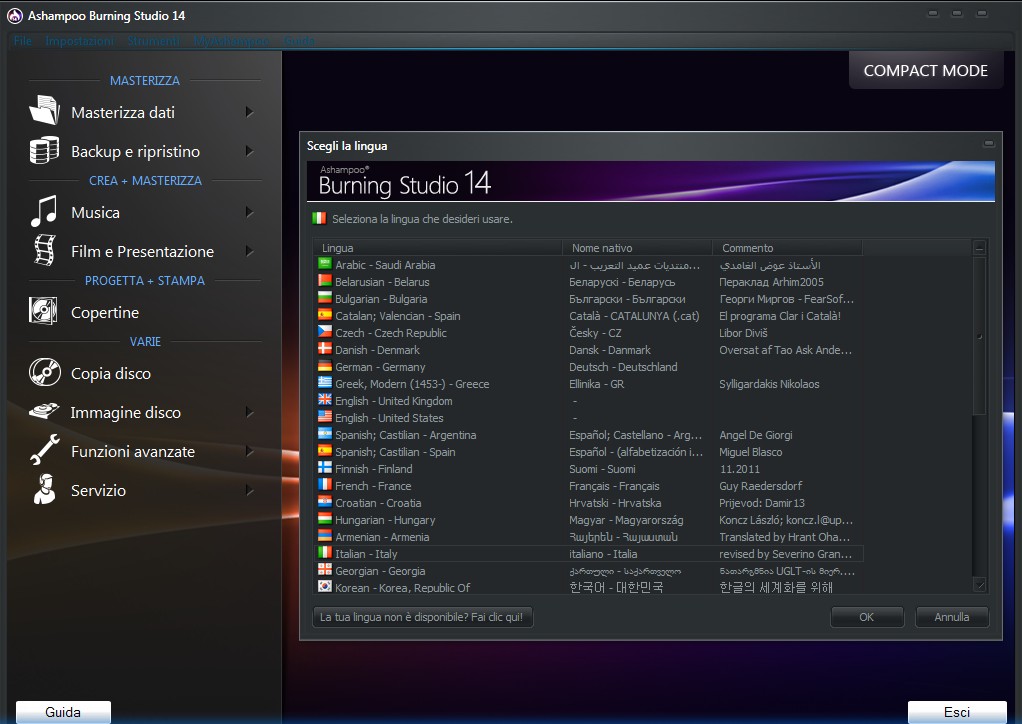Select 'Armenian - Armenia' language row

click(x=589, y=537)
